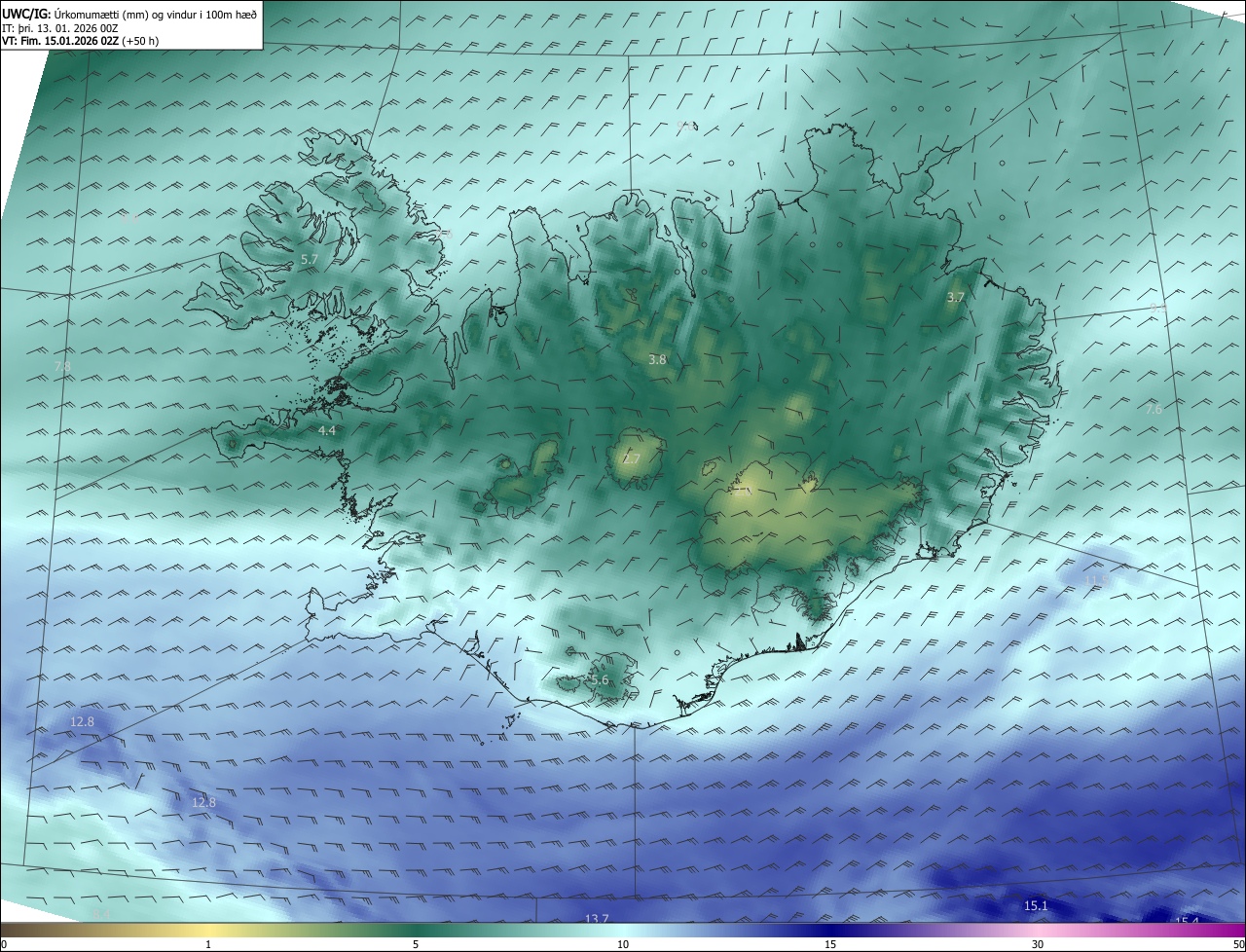Click the 5 tick on the color scale
This screenshot has height=952, width=1246.
point(416,944)
